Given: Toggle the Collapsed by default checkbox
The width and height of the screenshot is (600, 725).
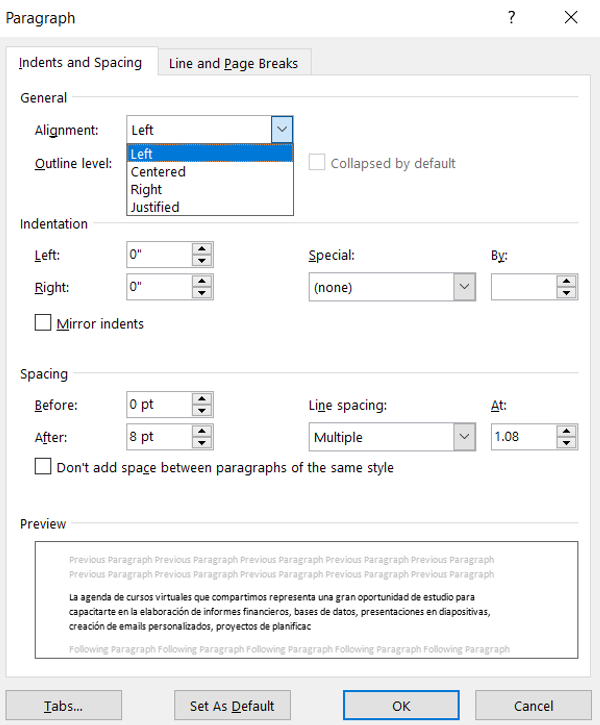Looking at the screenshot, I should tap(317, 162).
